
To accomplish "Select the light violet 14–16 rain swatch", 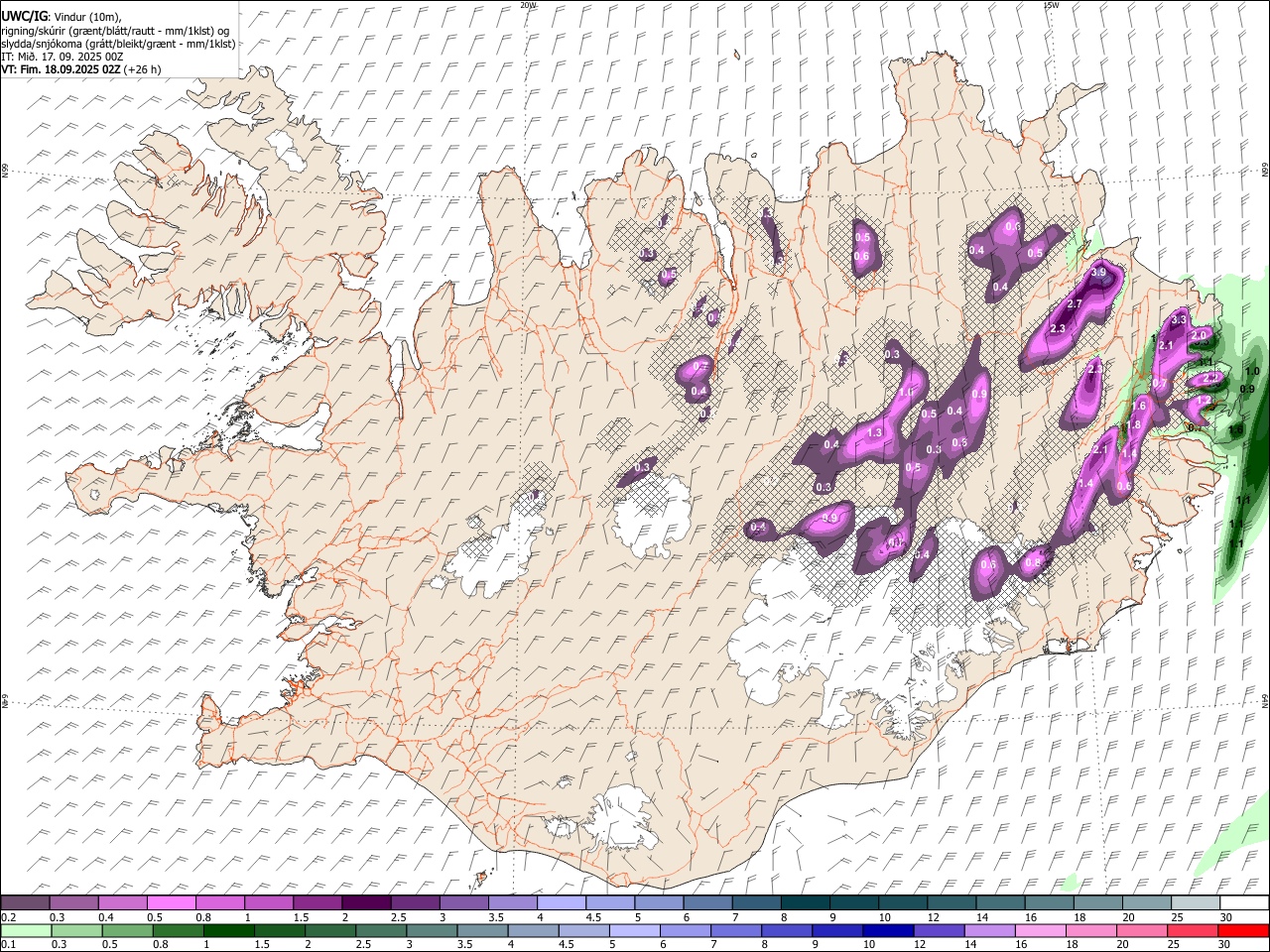I will coord(989,930).
